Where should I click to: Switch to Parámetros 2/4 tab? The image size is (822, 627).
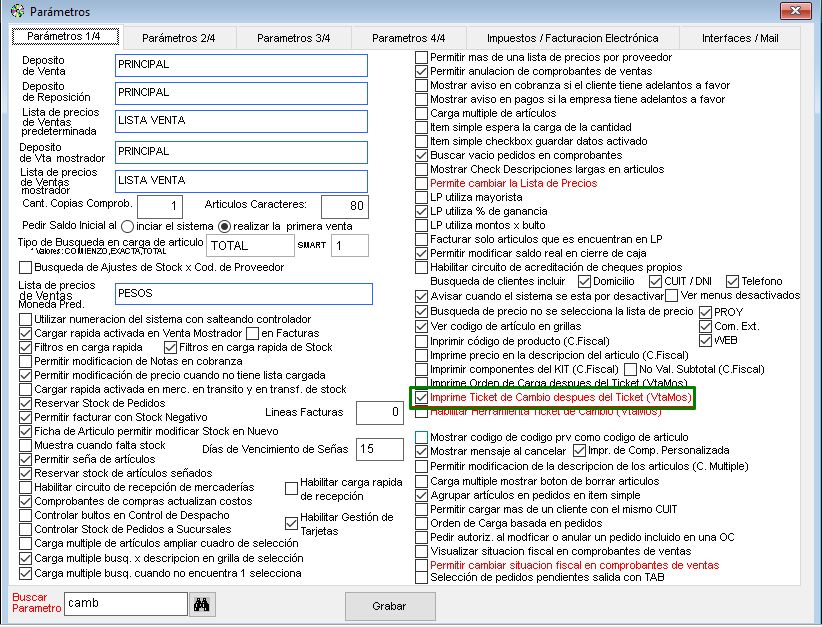(178, 38)
